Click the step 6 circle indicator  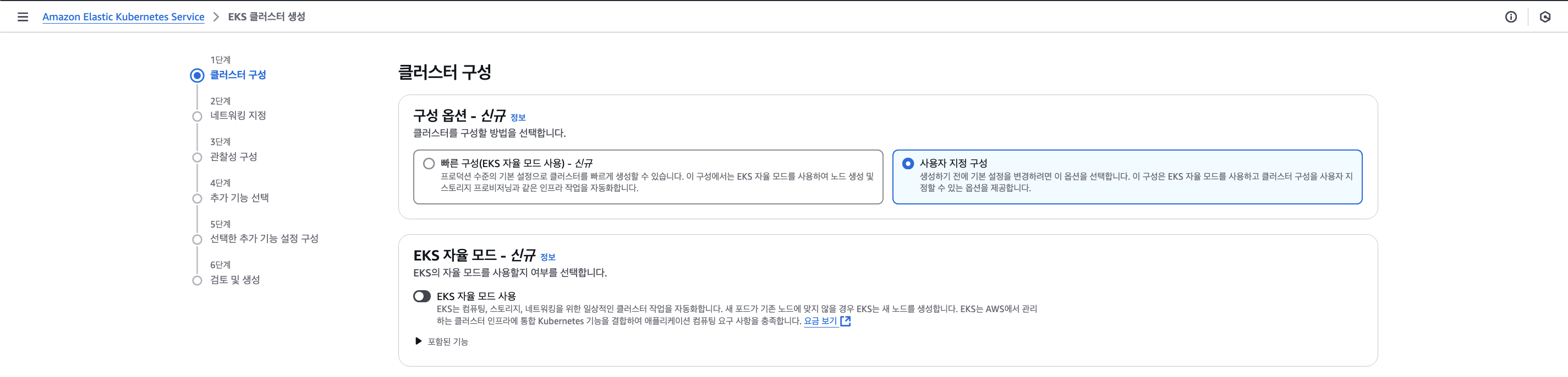[197, 280]
